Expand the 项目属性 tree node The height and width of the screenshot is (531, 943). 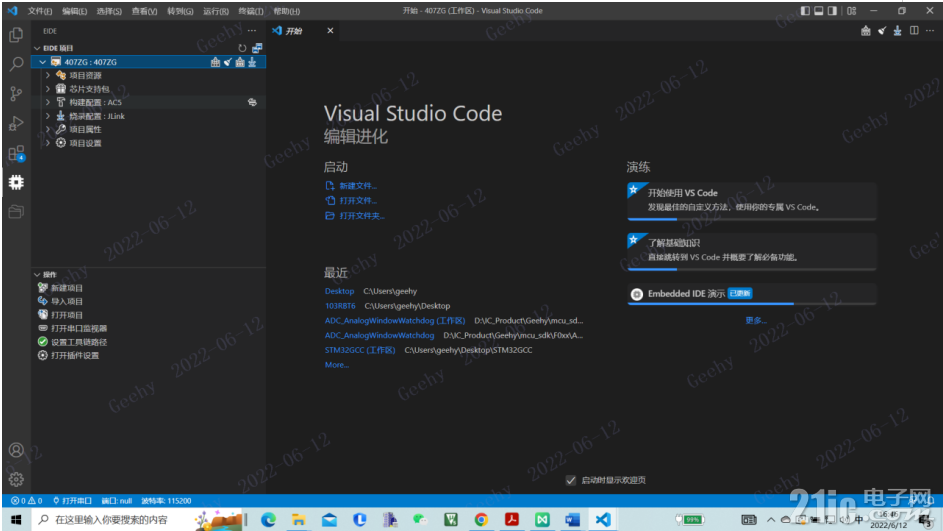click(48, 129)
